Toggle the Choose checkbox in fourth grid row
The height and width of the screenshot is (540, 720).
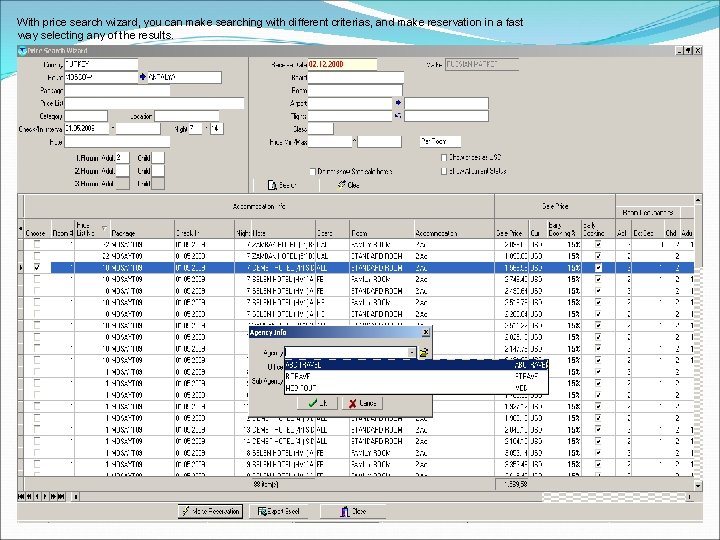point(37,279)
